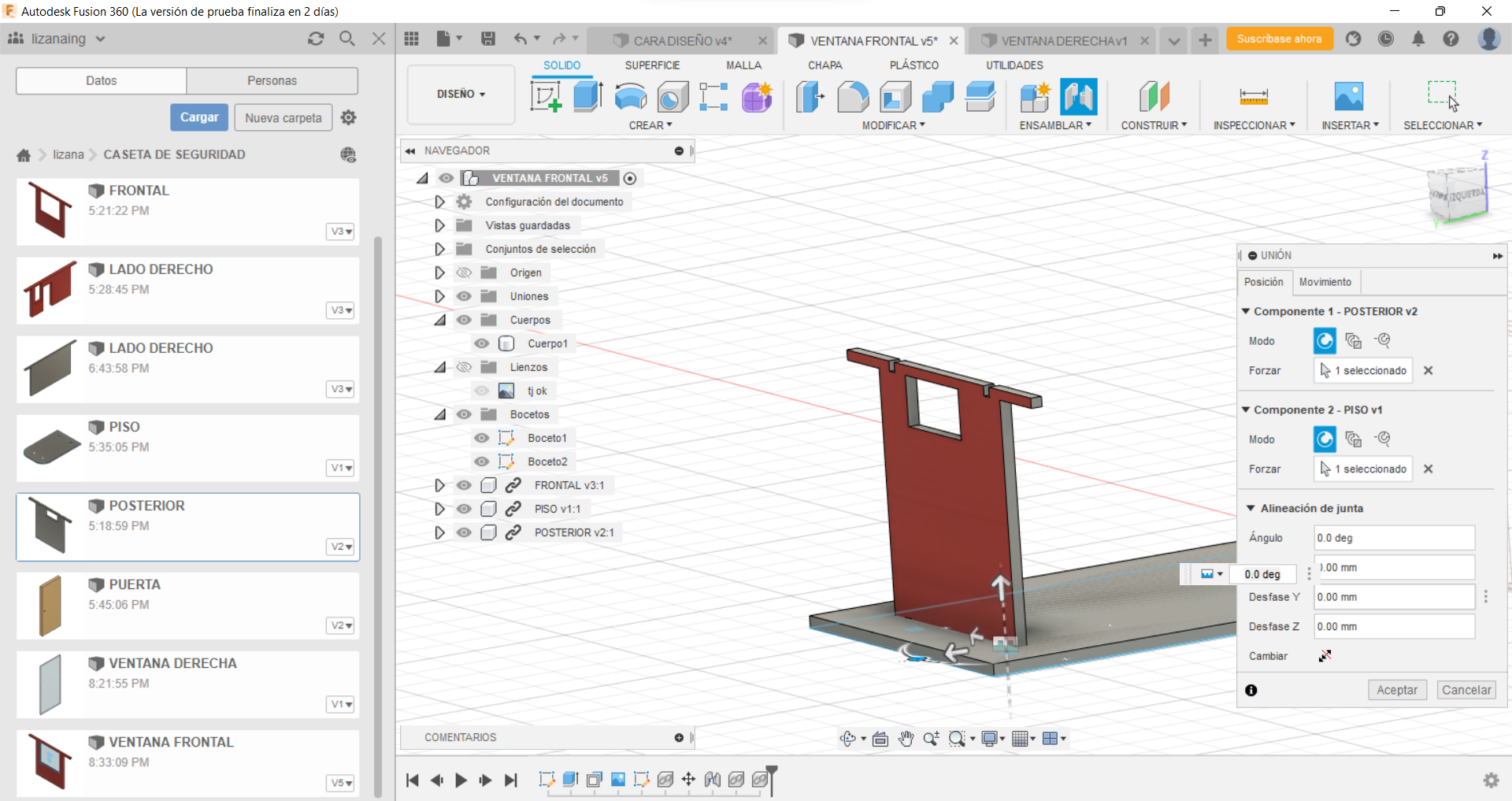This screenshot has width=1512, height=801.
Task: Switch to Movimiento tab in Unión dialog
Action: [1325, 282]
